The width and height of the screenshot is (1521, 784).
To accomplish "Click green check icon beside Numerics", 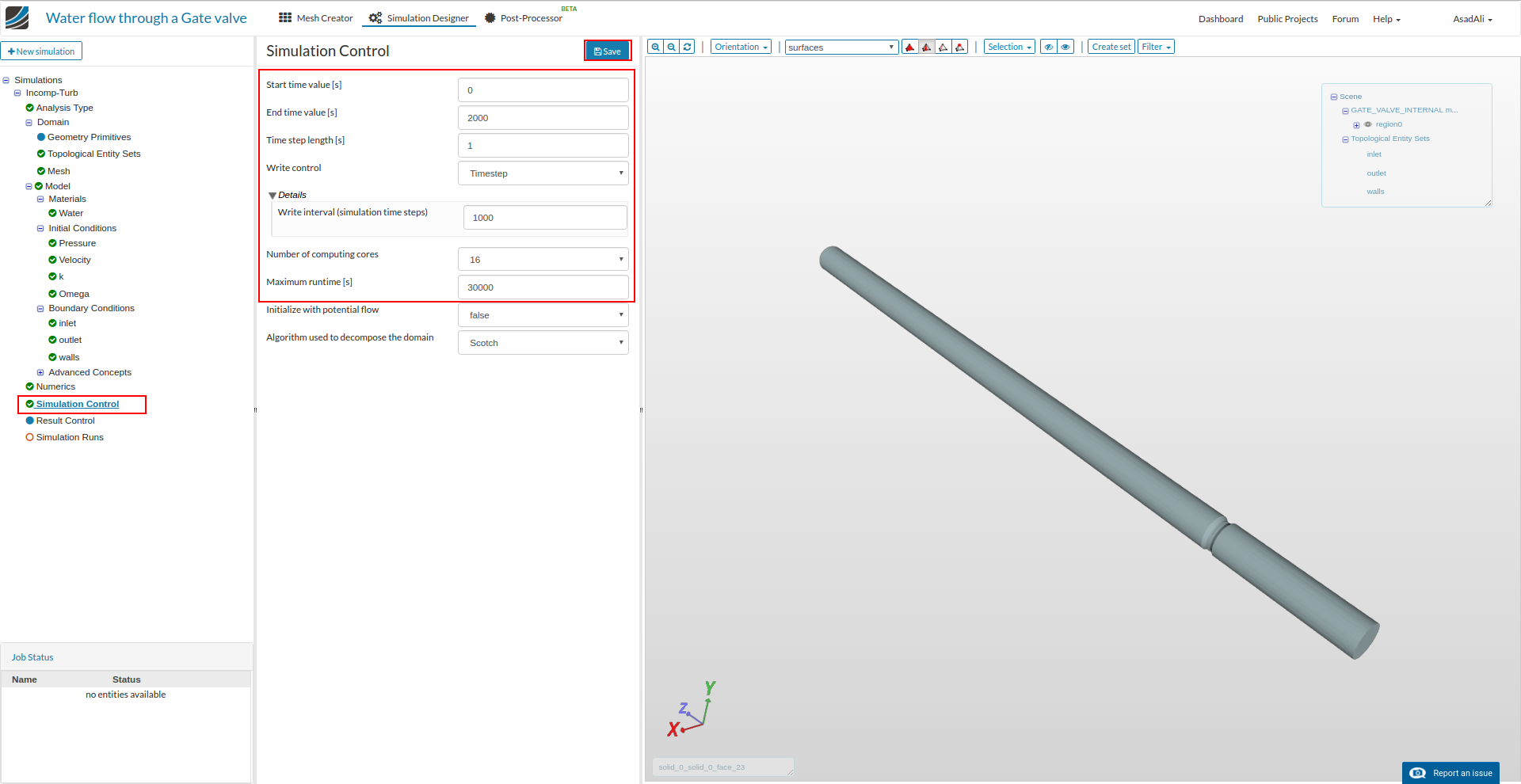I will [x=29, y=386].
